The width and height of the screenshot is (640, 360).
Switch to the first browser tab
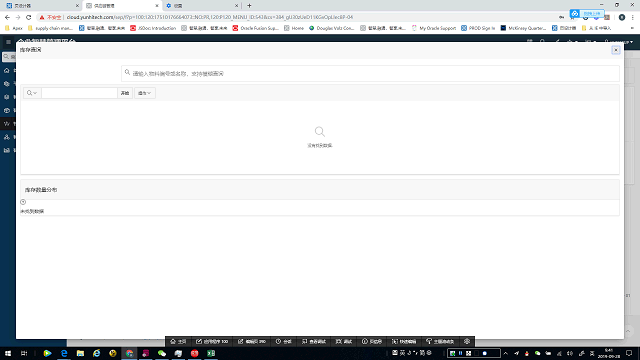pyautogui.click(x=42, y=6)
